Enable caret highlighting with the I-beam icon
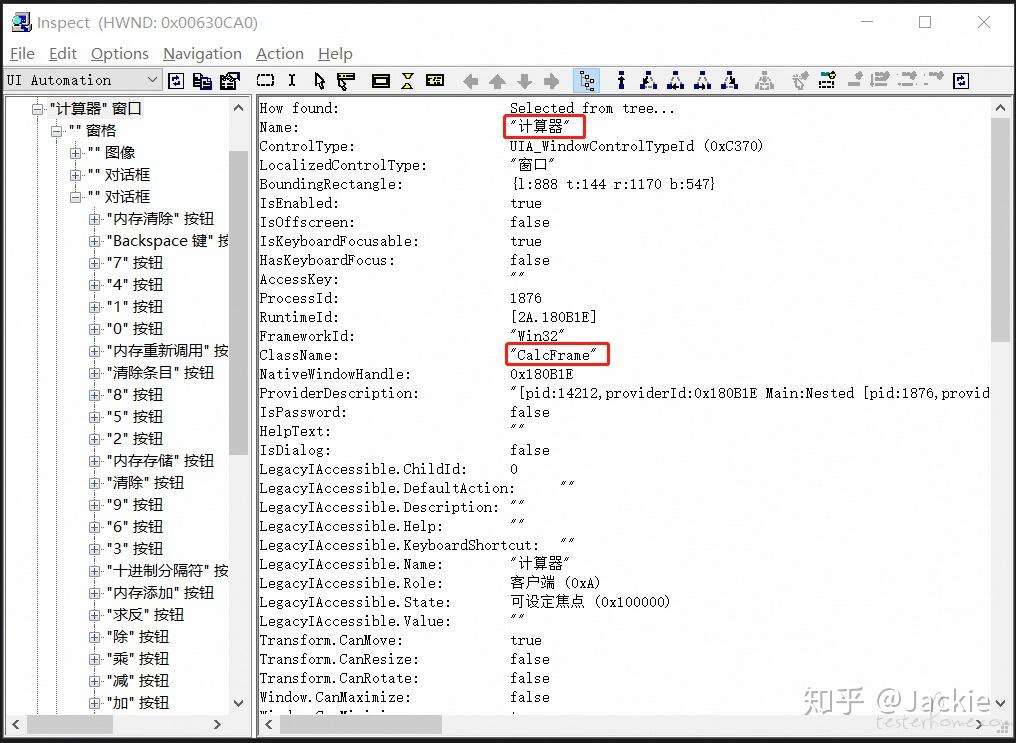The width and height of the screenshot is (1016, 743). click(x=290, y=80)
